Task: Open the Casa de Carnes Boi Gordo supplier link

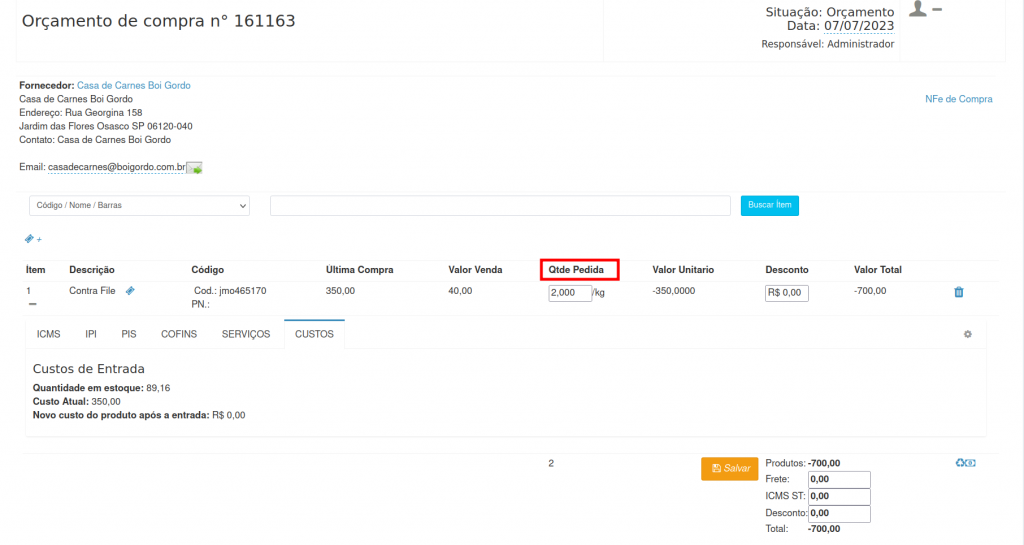Action: (133, 86)
